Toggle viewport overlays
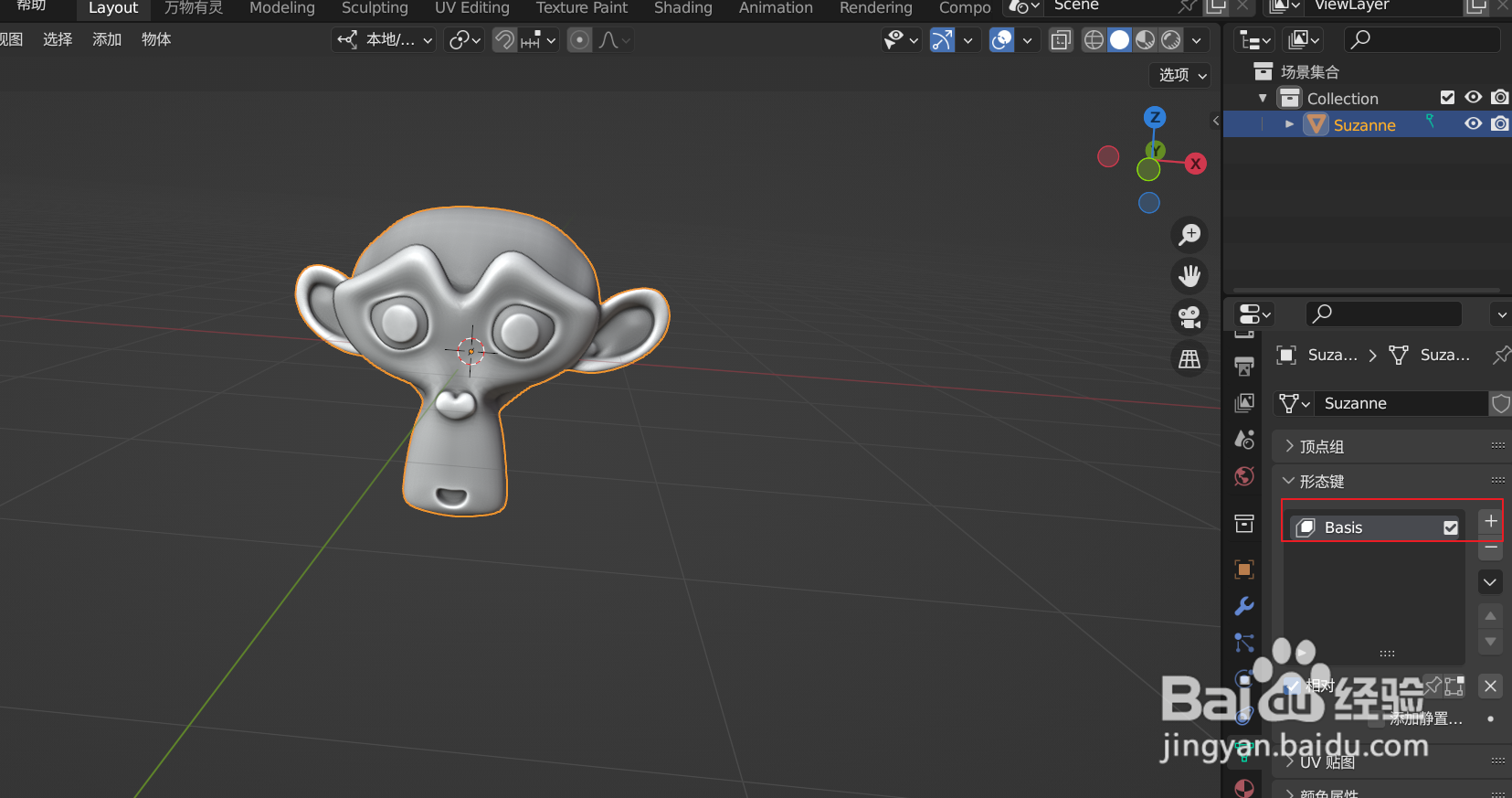This screenshot has width=1512, height=798. point(1002,40)
